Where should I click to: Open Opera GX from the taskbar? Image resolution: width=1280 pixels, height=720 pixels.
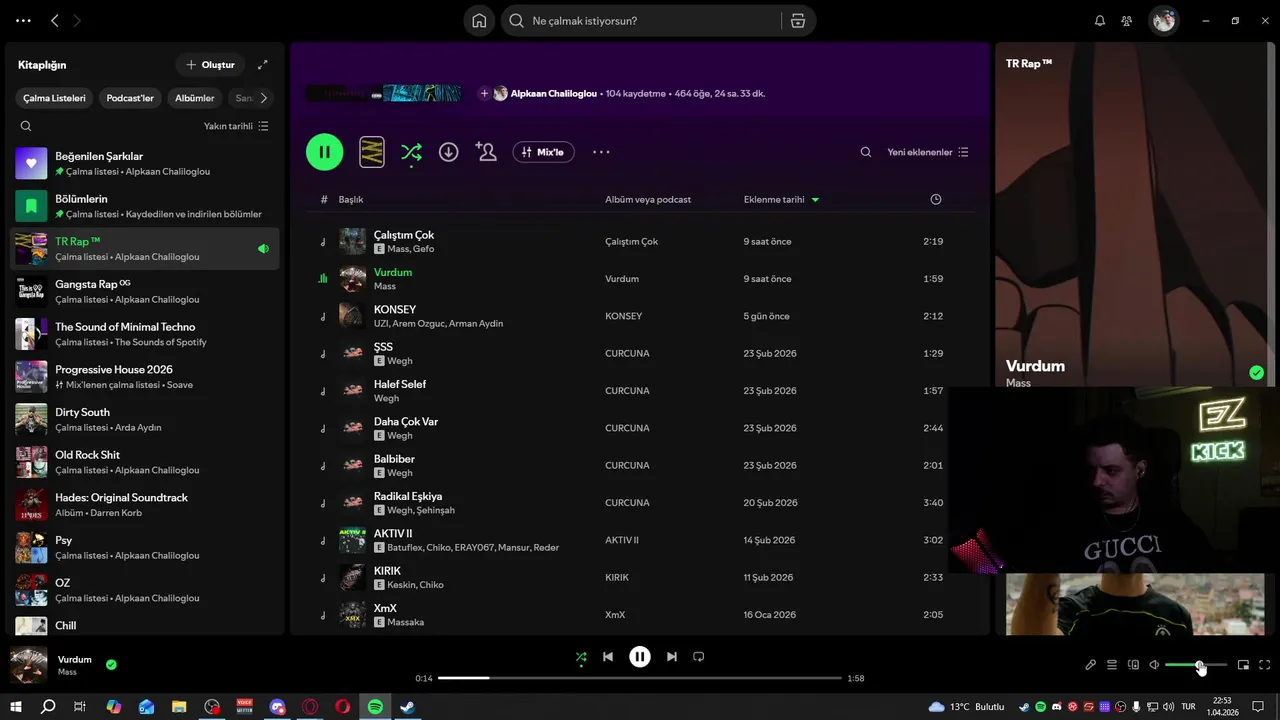[x=310, y=707]
